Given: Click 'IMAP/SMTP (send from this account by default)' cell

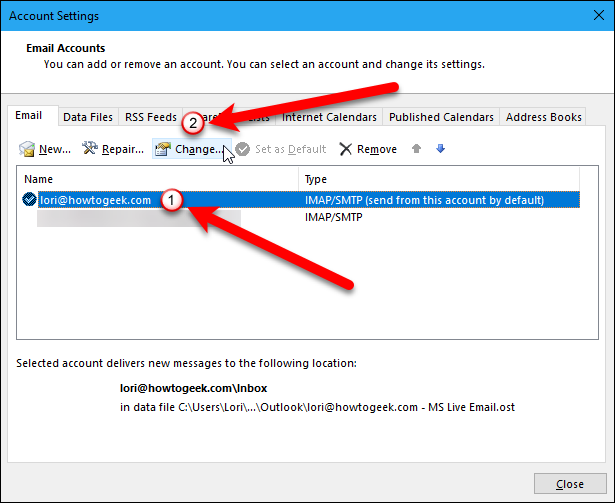Looking at the screenshot, I should [x=424, y=200].
